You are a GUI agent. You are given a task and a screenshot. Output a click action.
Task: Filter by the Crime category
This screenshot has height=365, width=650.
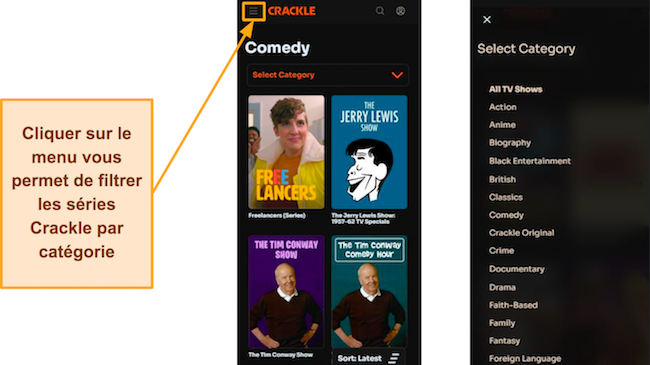coord(502,251)
